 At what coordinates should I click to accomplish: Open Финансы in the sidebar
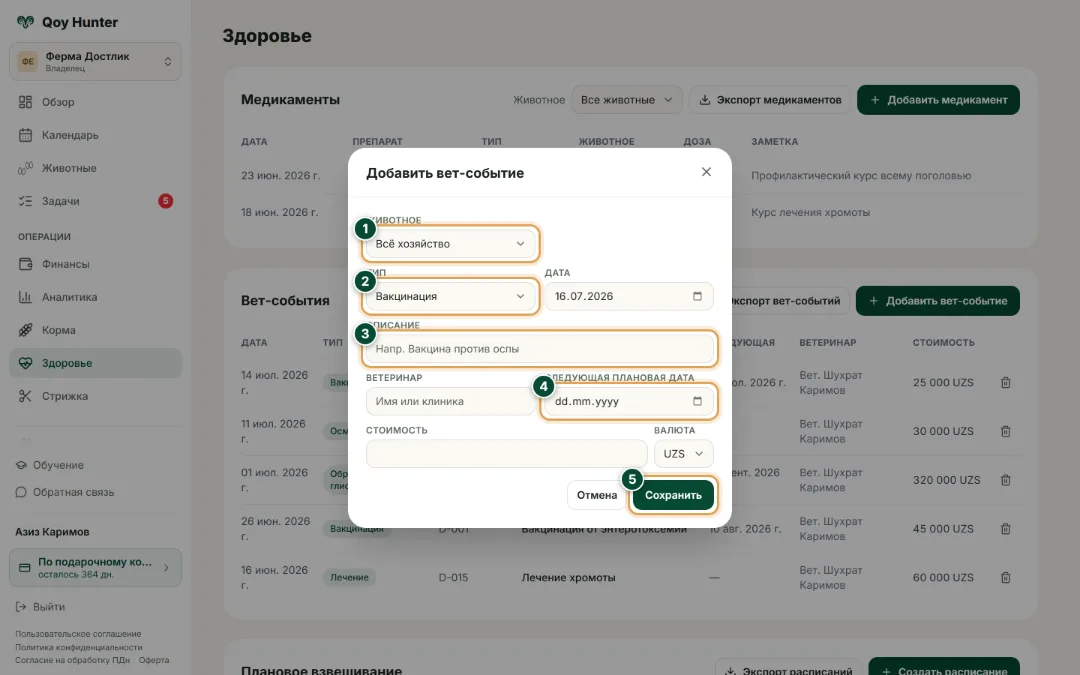point(95,264)
